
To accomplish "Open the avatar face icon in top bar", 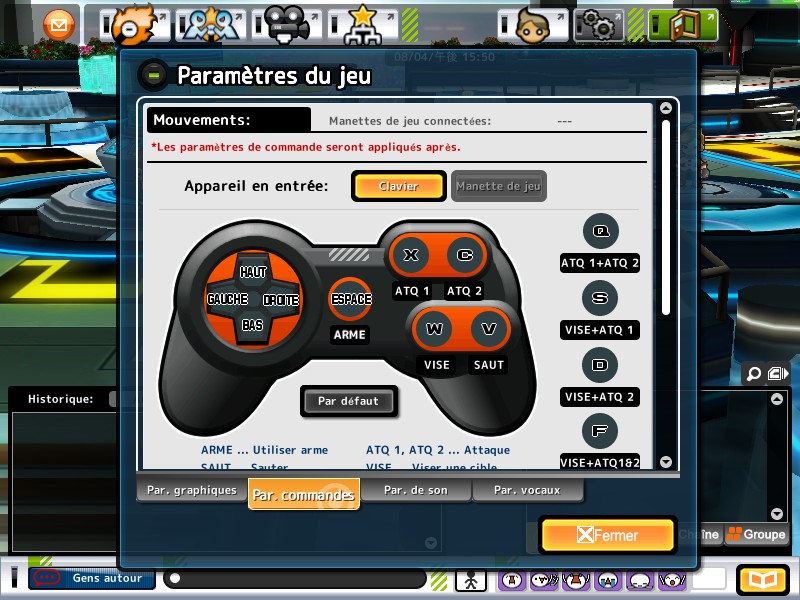I will [x=533, y=25].
